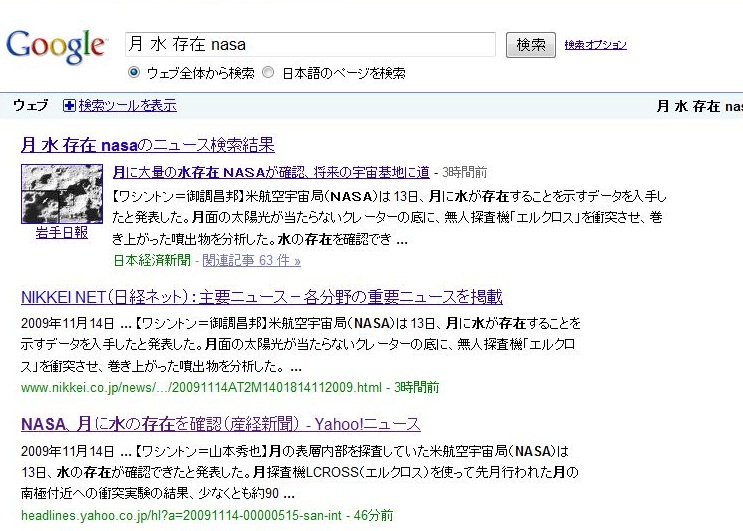Image resolution: width=743 pixels, height=531 pixels.
Task: Click the 3時間前 timestamp beside the news headline
Action: click(x=464, y=172)
